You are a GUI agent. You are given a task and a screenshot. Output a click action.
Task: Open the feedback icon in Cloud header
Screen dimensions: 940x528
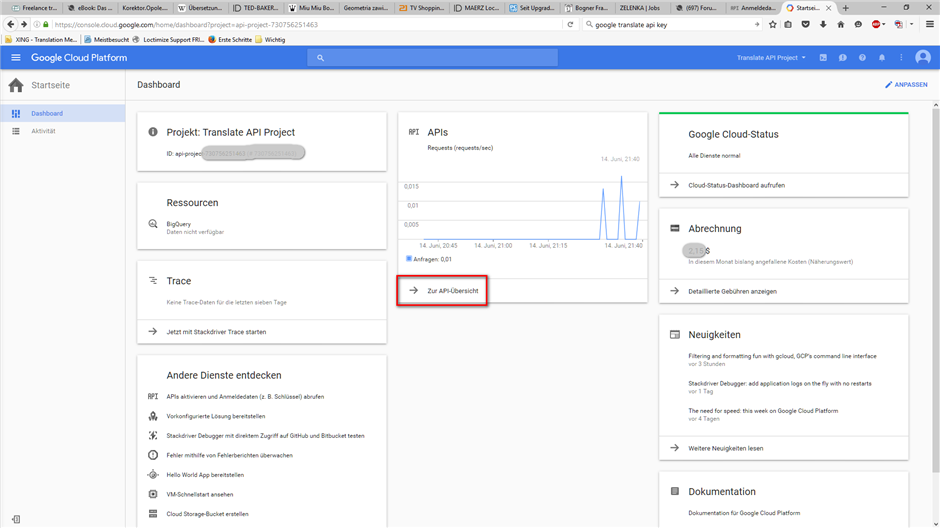843,58
